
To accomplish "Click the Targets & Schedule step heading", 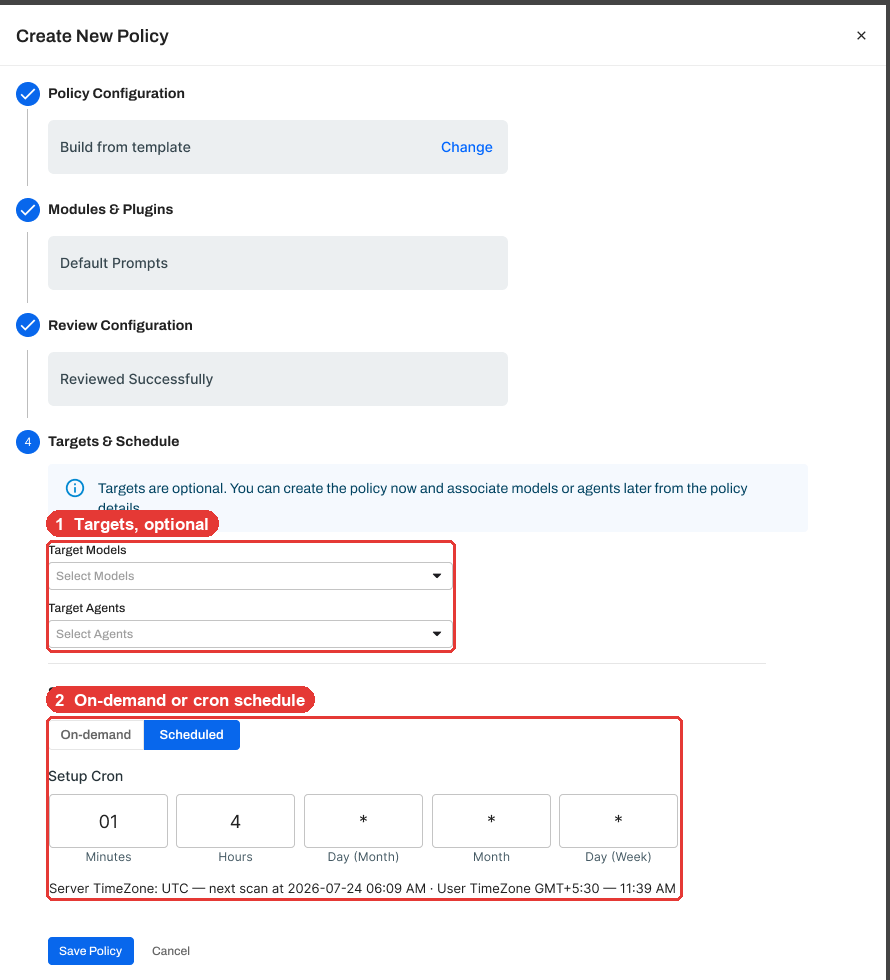I will (114, 441).
